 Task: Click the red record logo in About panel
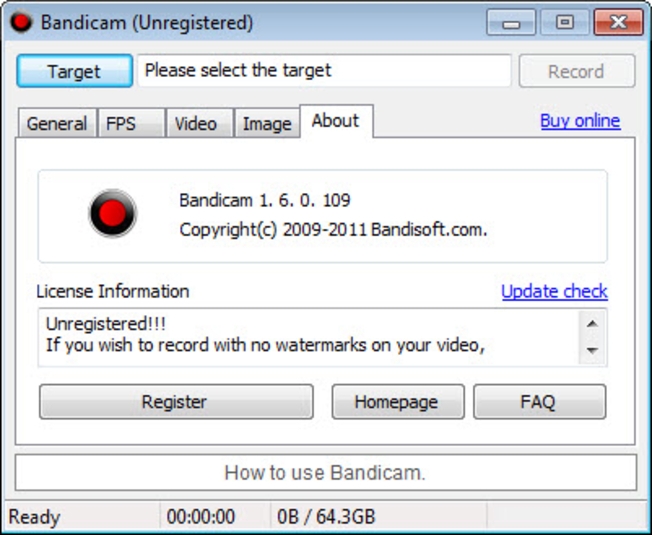[x=112, y=215]
